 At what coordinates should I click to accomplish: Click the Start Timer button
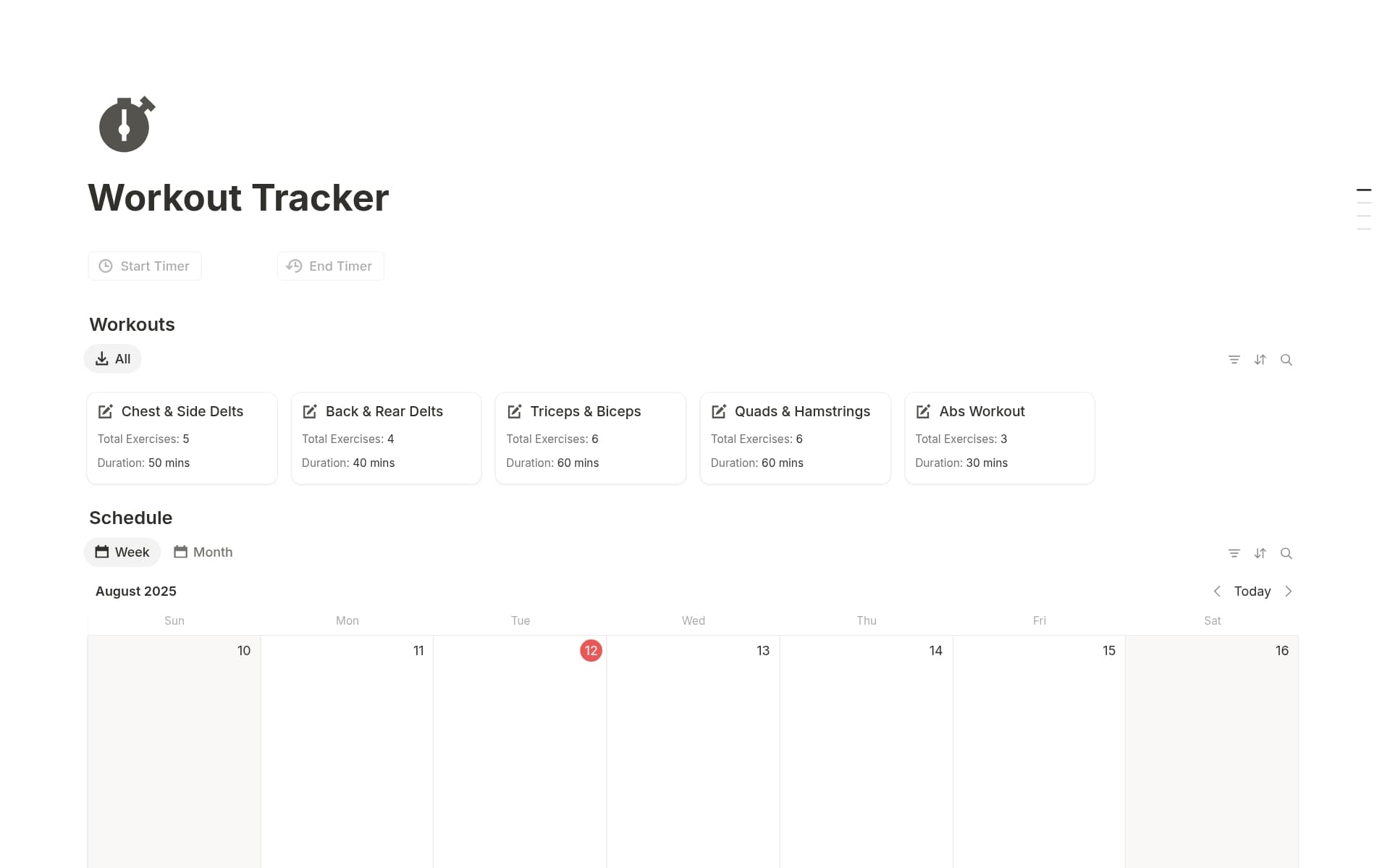point(144,266)
